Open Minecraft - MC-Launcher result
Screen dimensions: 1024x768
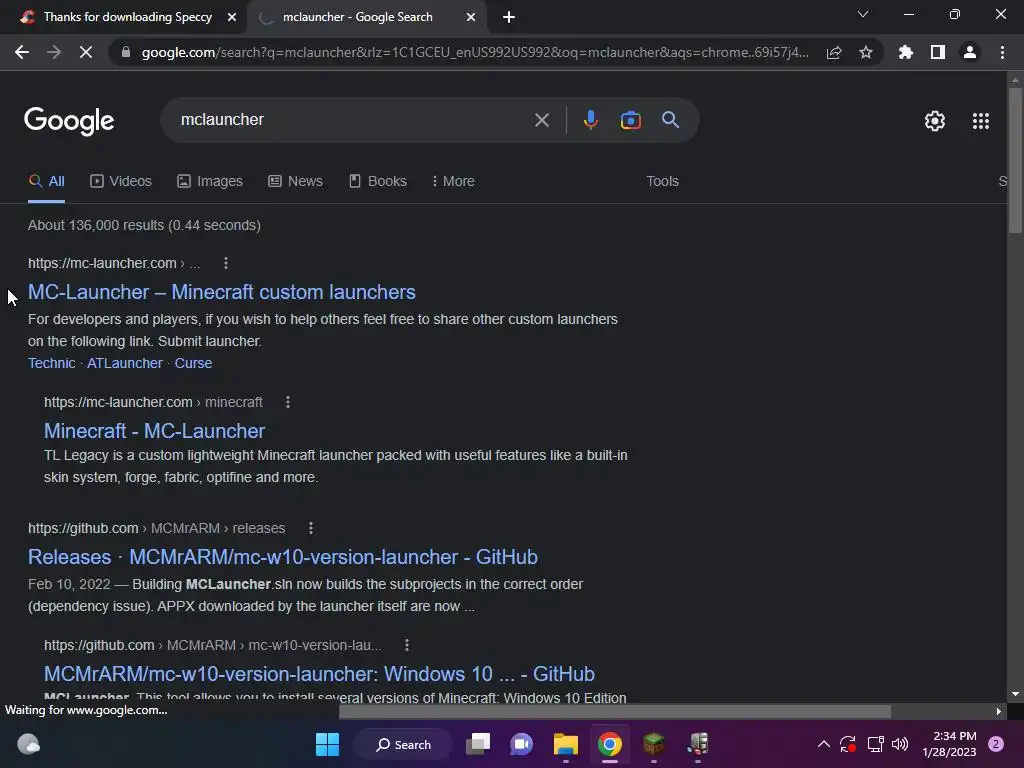click(x=154, y=431)
